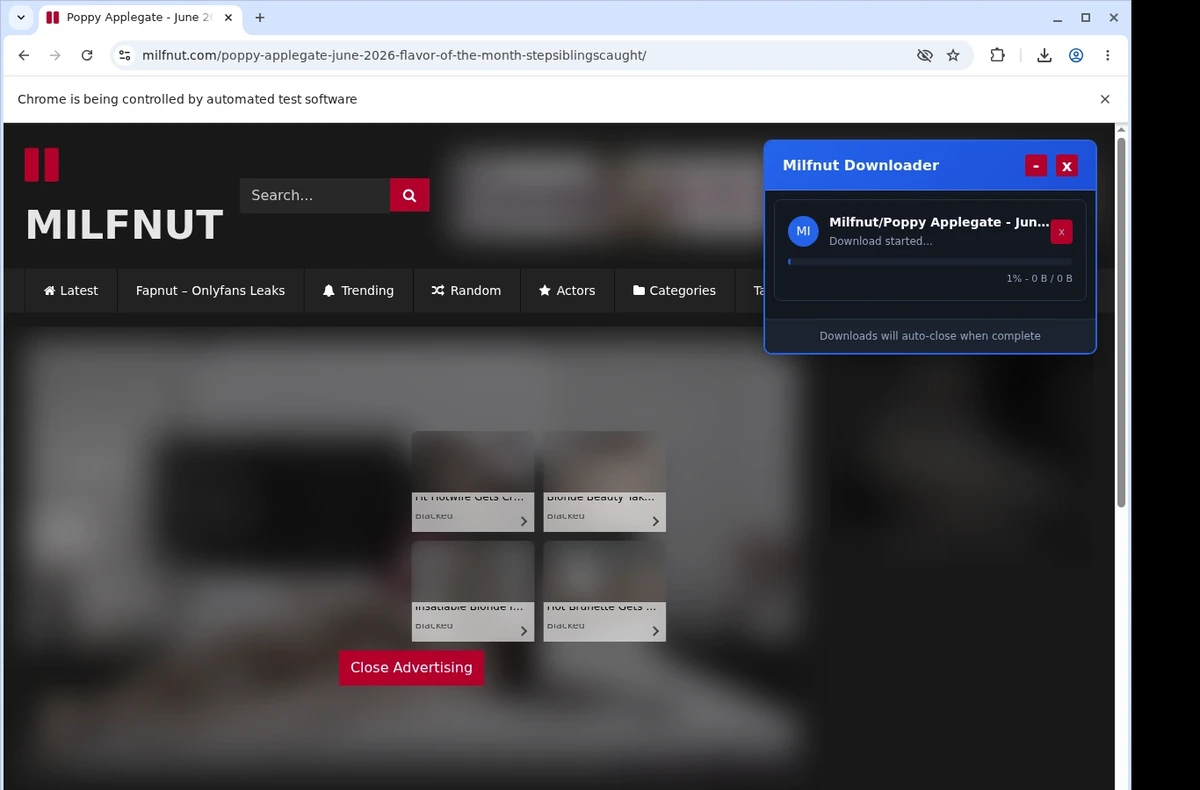
Task: Click "Chrome is being controlled" infobar message
Action: coord(187,99)
